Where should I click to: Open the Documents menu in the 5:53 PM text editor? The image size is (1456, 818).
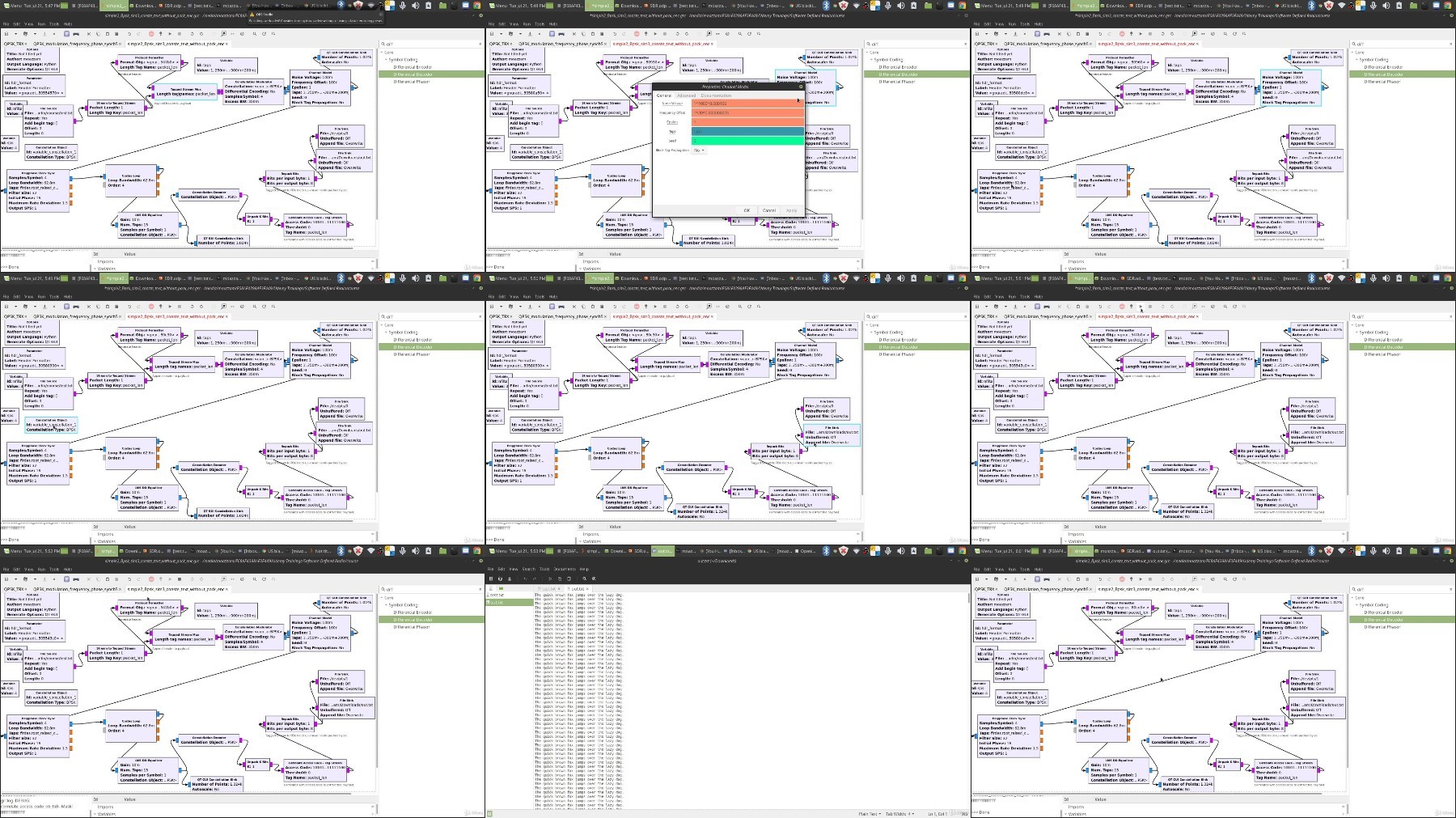[565, 569]
